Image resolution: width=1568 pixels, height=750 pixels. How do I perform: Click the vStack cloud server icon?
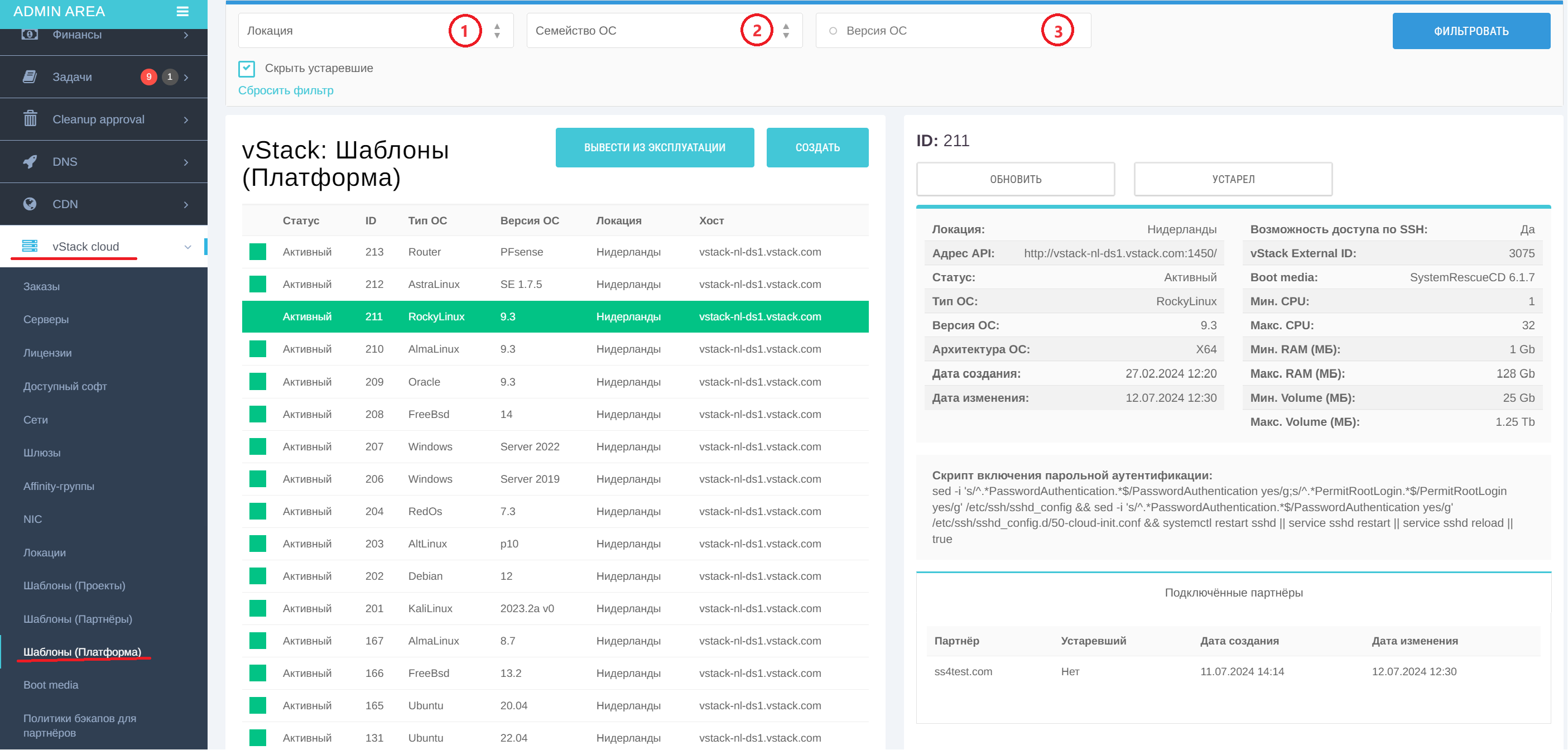[29, 246]
